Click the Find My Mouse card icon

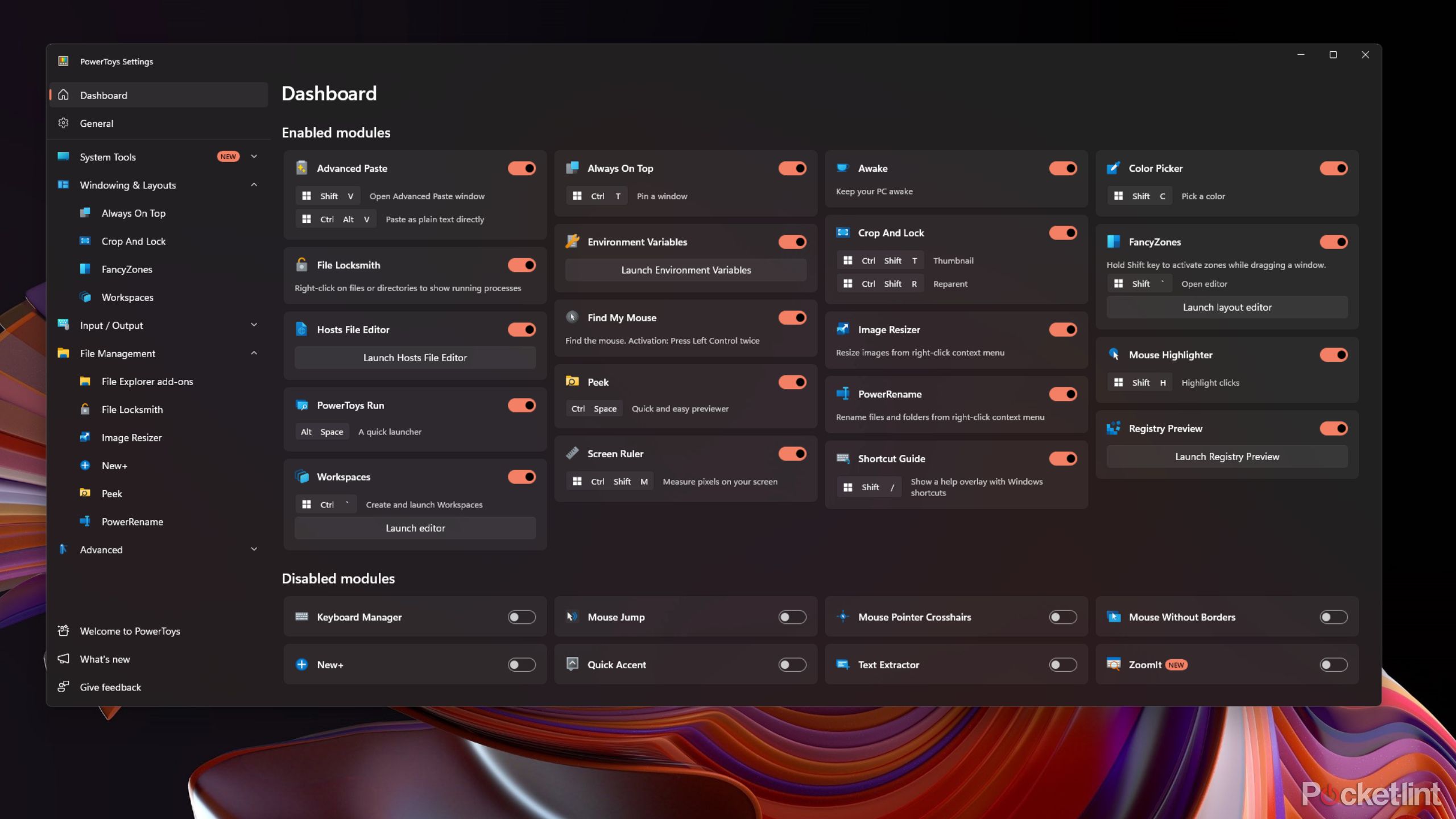tap(572, 317)
